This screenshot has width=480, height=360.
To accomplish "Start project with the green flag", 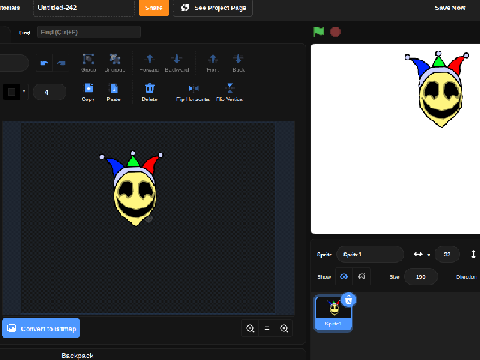I will click(x=319, y=32).
